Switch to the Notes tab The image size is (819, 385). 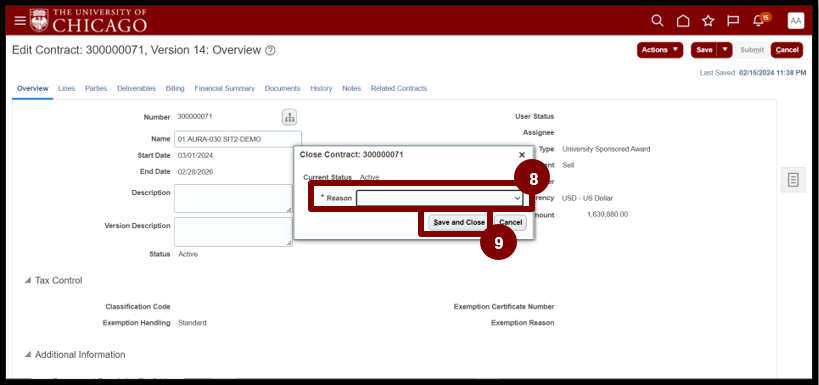(352, 89)
